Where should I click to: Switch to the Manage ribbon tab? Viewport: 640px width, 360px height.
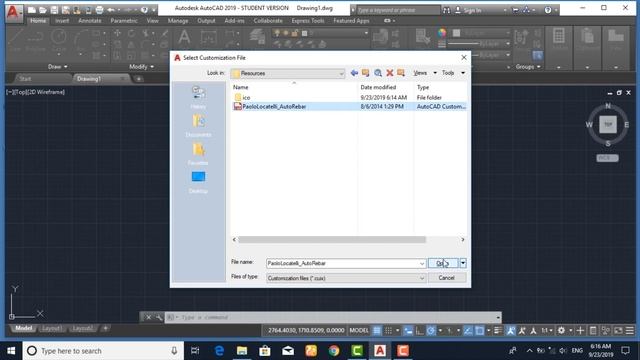(178, 20)
